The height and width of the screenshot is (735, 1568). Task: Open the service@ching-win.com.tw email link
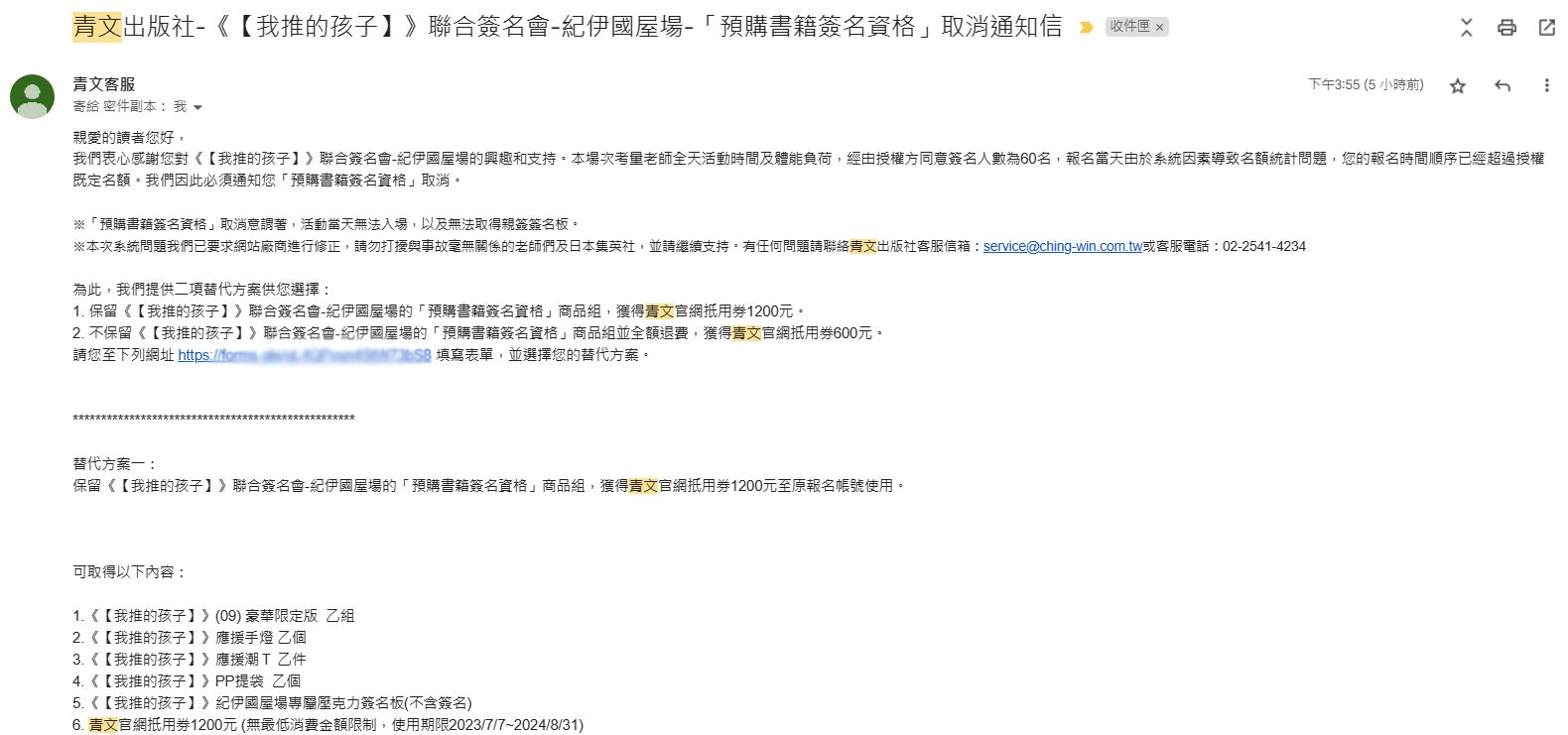pyautogui.click(x=1063, y=246)
